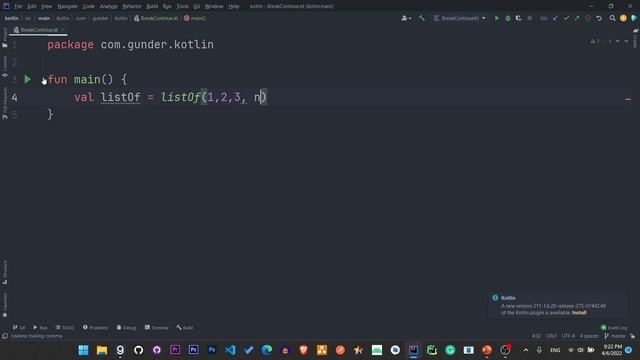640x360 pixels.
Task: Open File Explorer from the taskbar
Action: click(102, 350)
